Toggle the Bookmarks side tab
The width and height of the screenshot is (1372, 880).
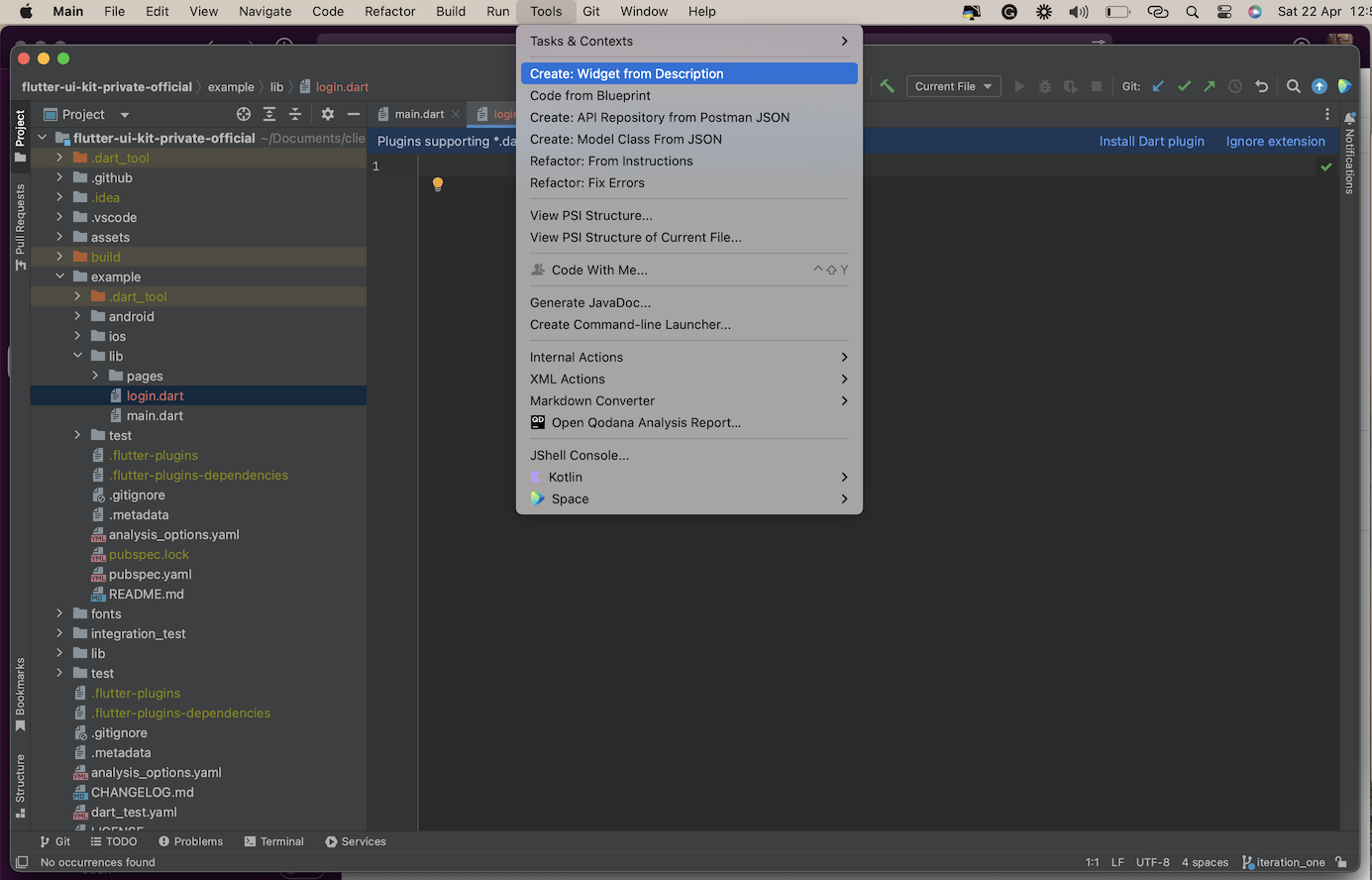[x=20, y=695]
